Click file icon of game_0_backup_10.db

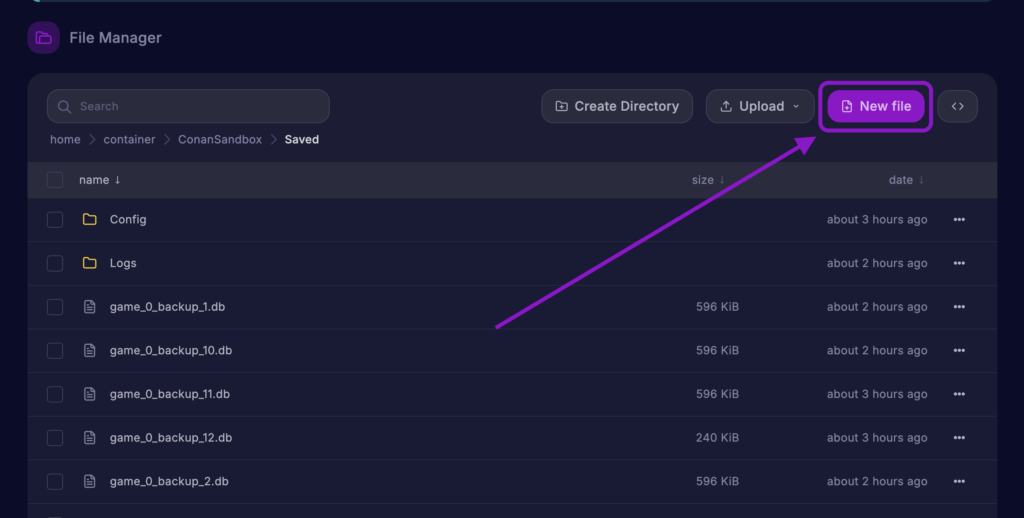click(89, 351)
